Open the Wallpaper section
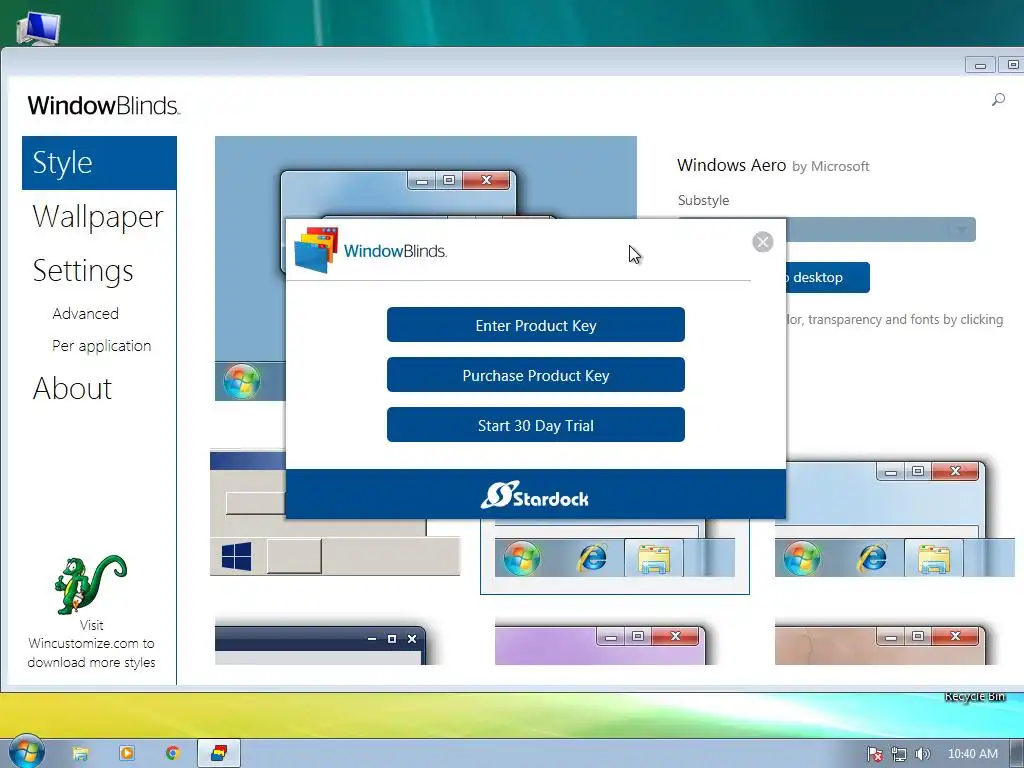This screenshot has width=1024, height=768. point(98,216)
